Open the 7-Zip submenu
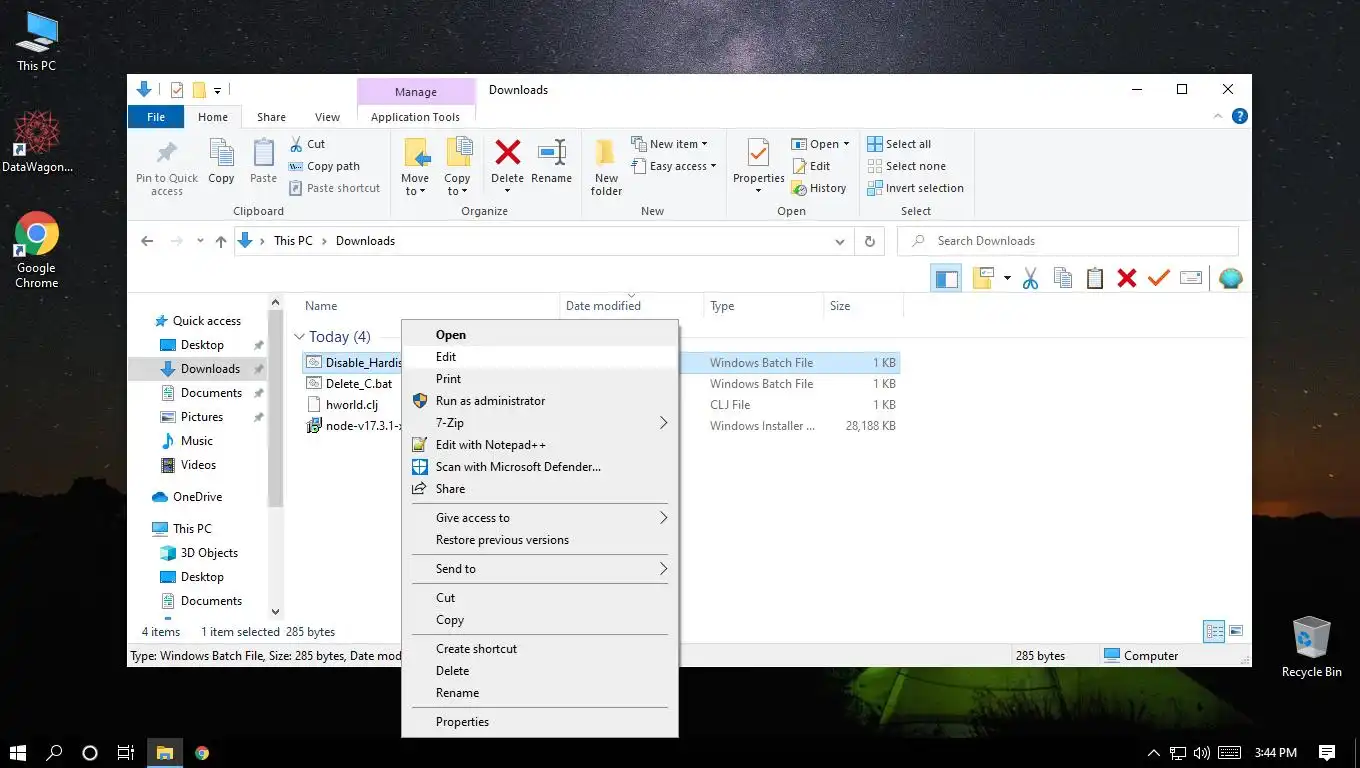1360x768 pixels. (540, 423)
